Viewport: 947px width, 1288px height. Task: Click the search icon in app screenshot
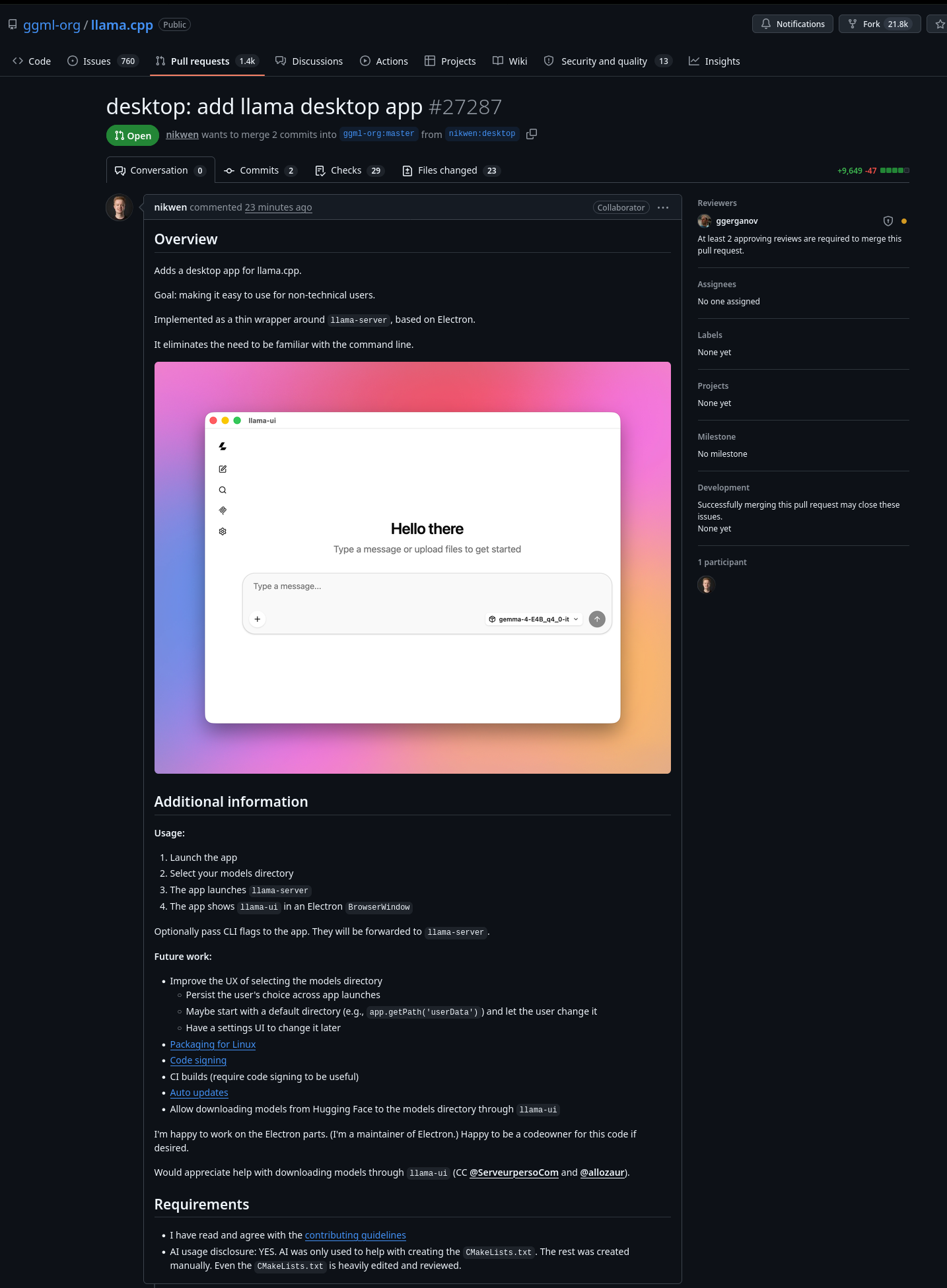(x=223, y=490)
